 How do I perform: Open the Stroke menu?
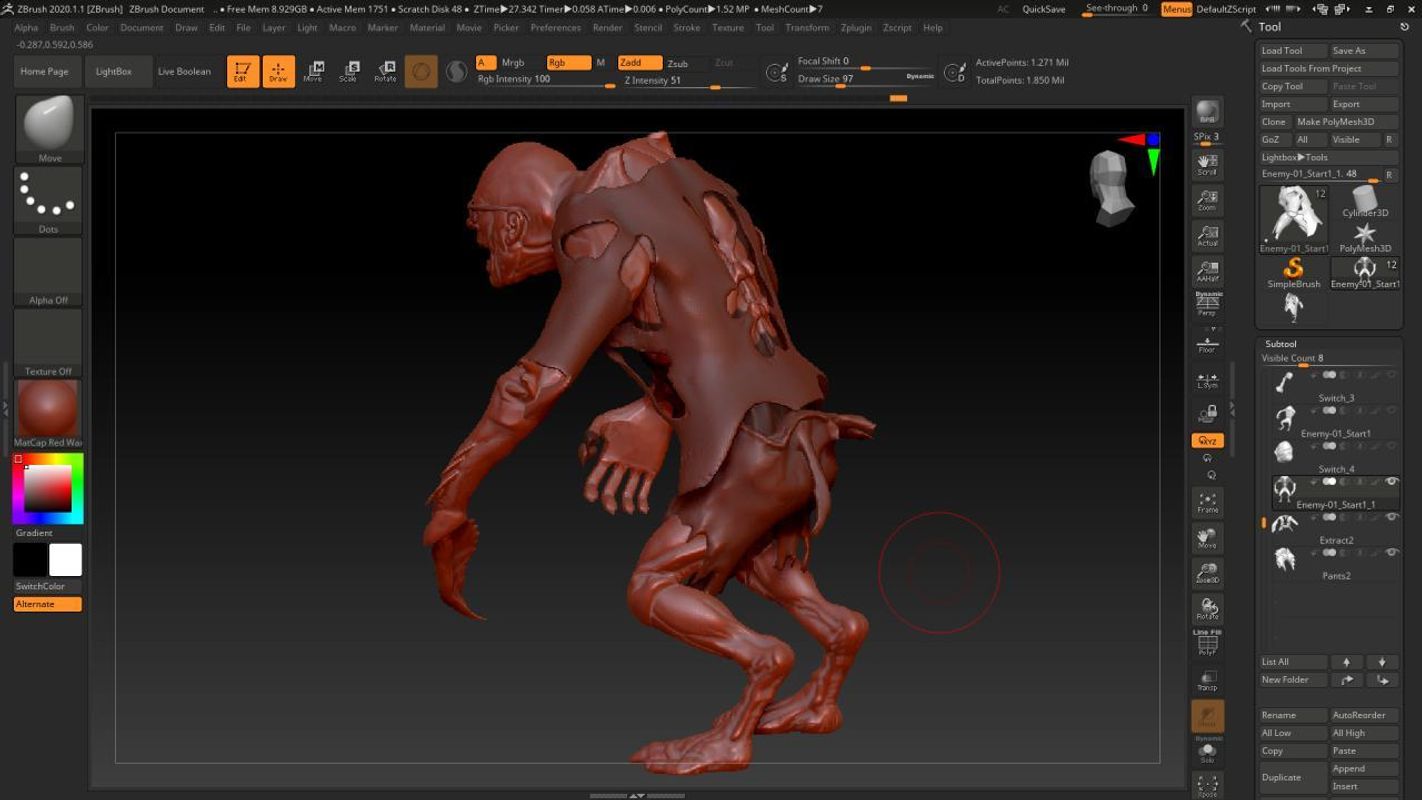[x=687, y=28]
